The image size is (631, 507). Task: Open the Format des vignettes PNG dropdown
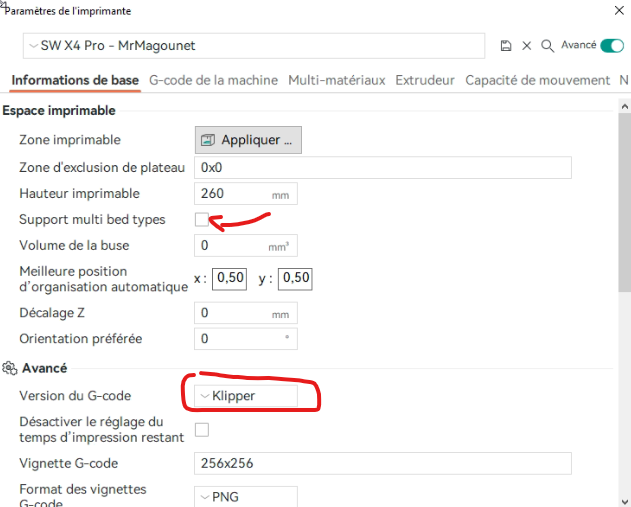pos(246,497)
